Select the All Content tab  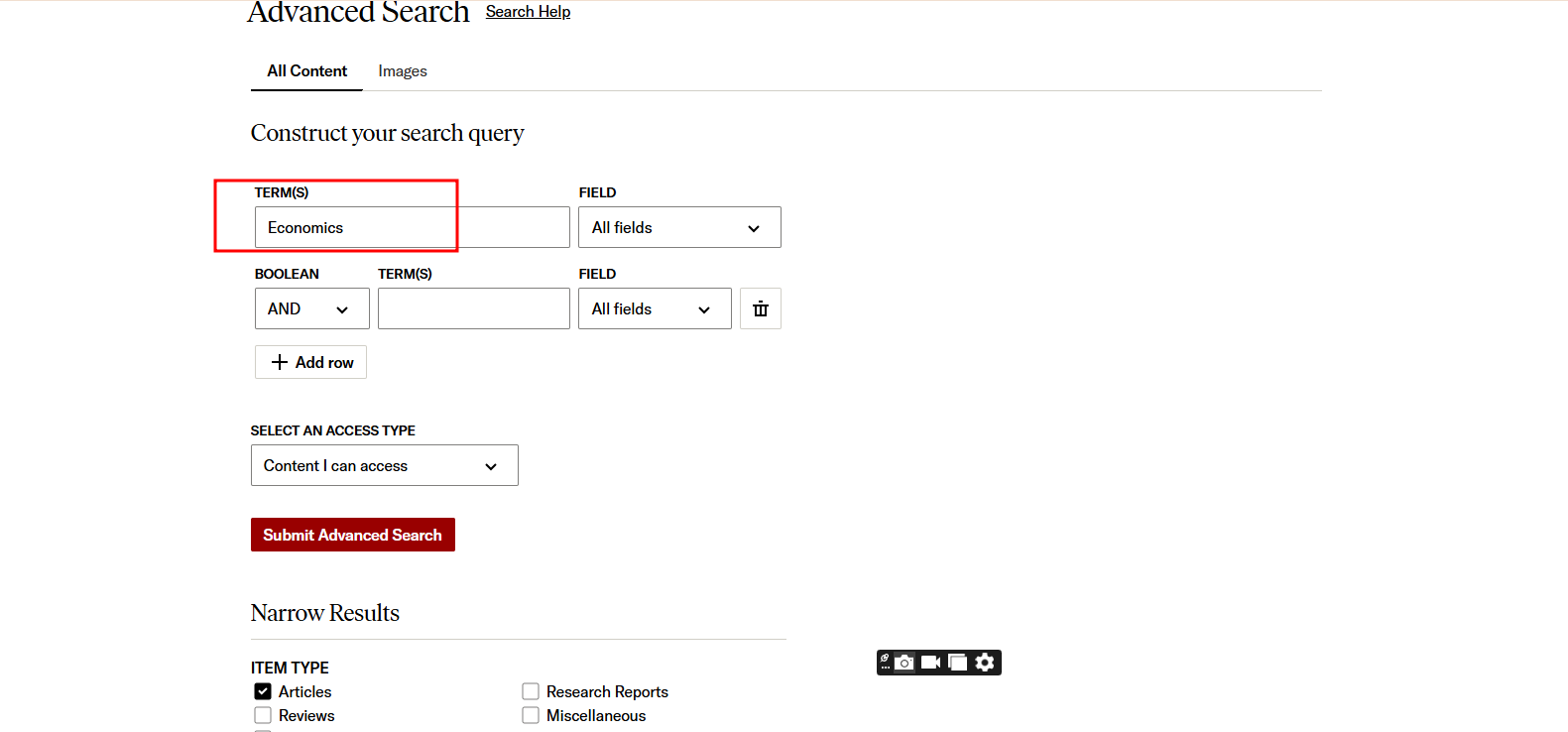306,71
